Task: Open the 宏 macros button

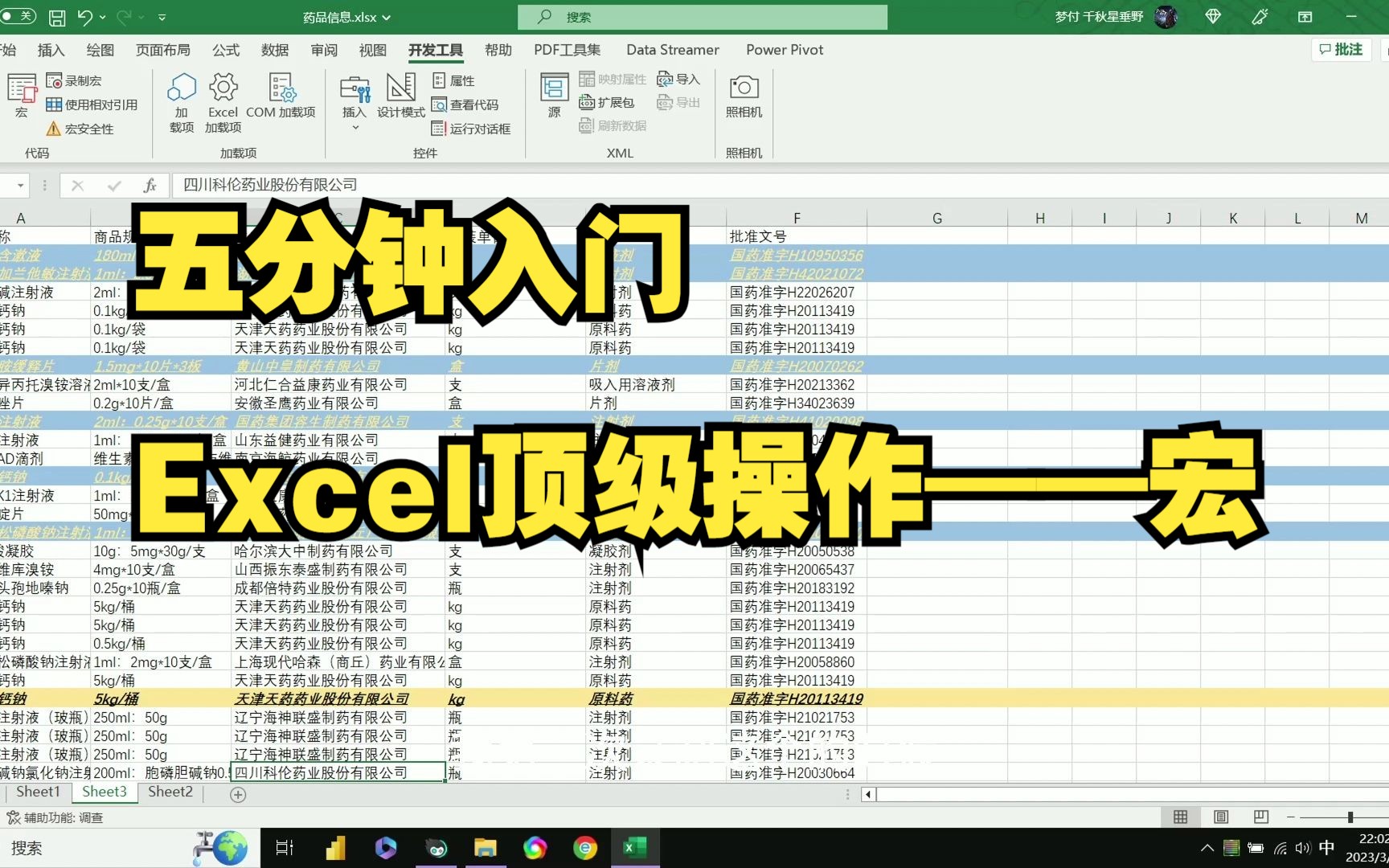Action: 22,95
